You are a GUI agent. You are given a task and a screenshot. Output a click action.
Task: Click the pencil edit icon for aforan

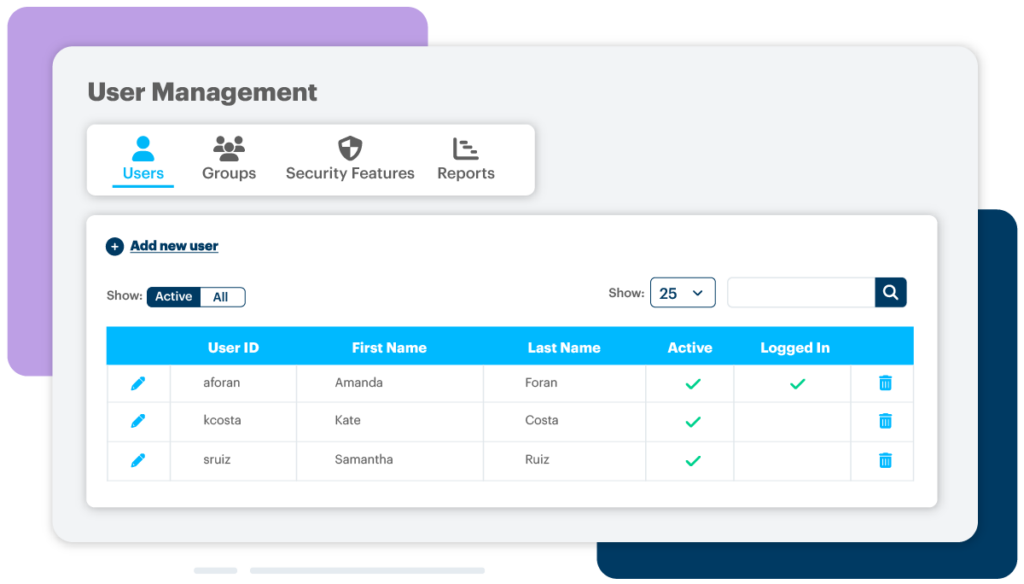(x=138, y=383)
